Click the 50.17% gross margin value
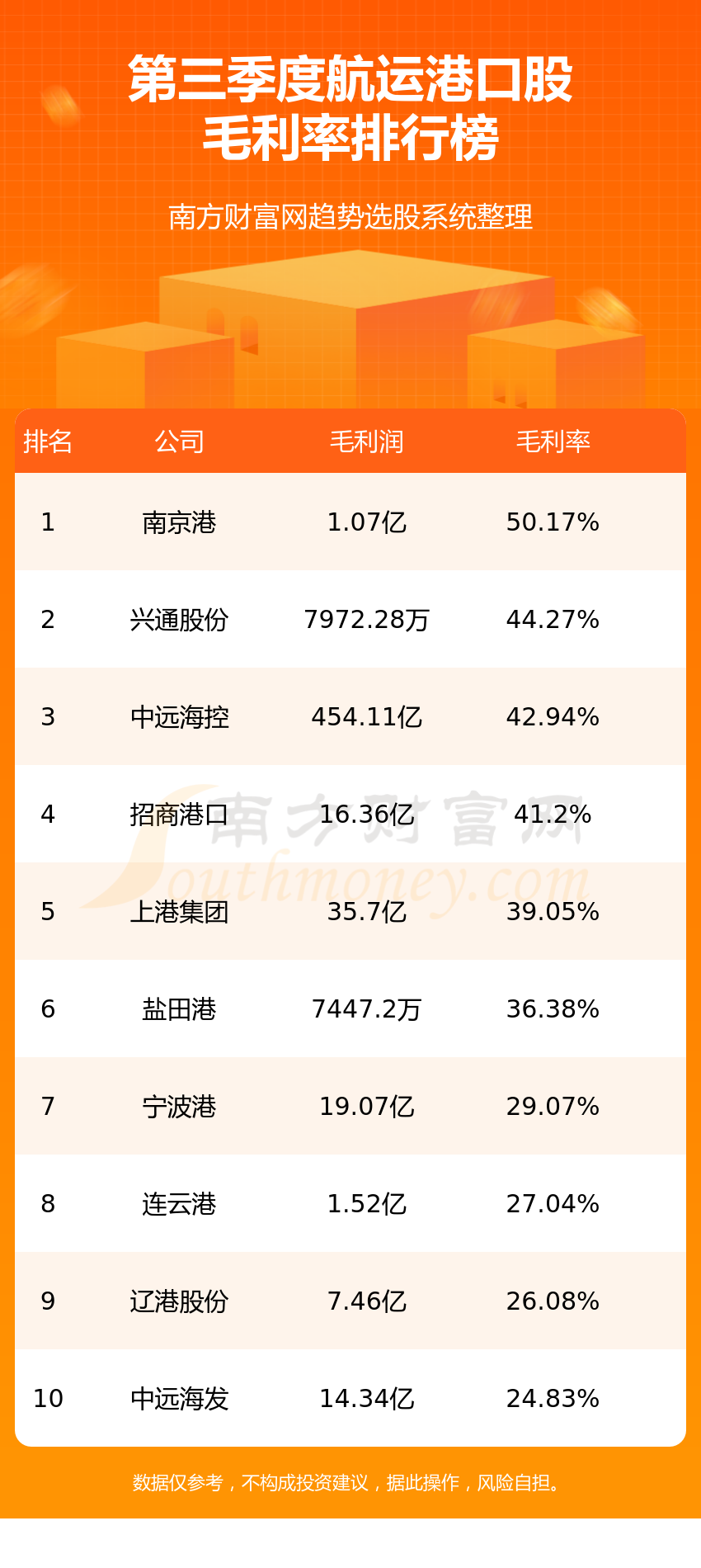 coord(553,522)
